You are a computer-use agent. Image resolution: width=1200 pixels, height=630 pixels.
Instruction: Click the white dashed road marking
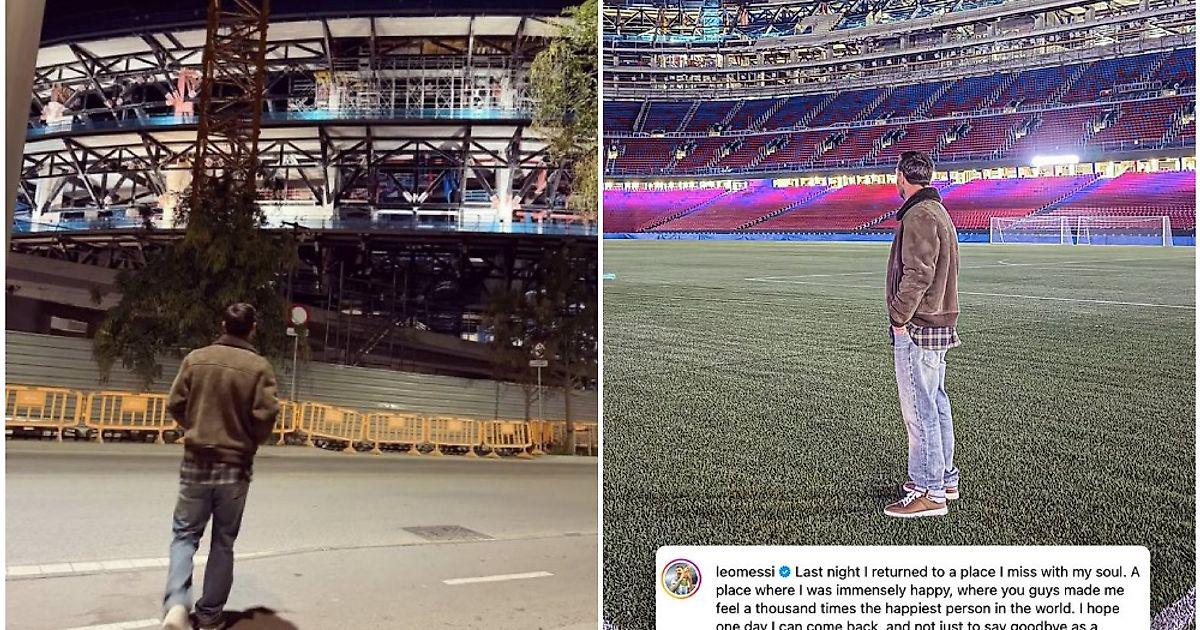[x=497, y=578]
